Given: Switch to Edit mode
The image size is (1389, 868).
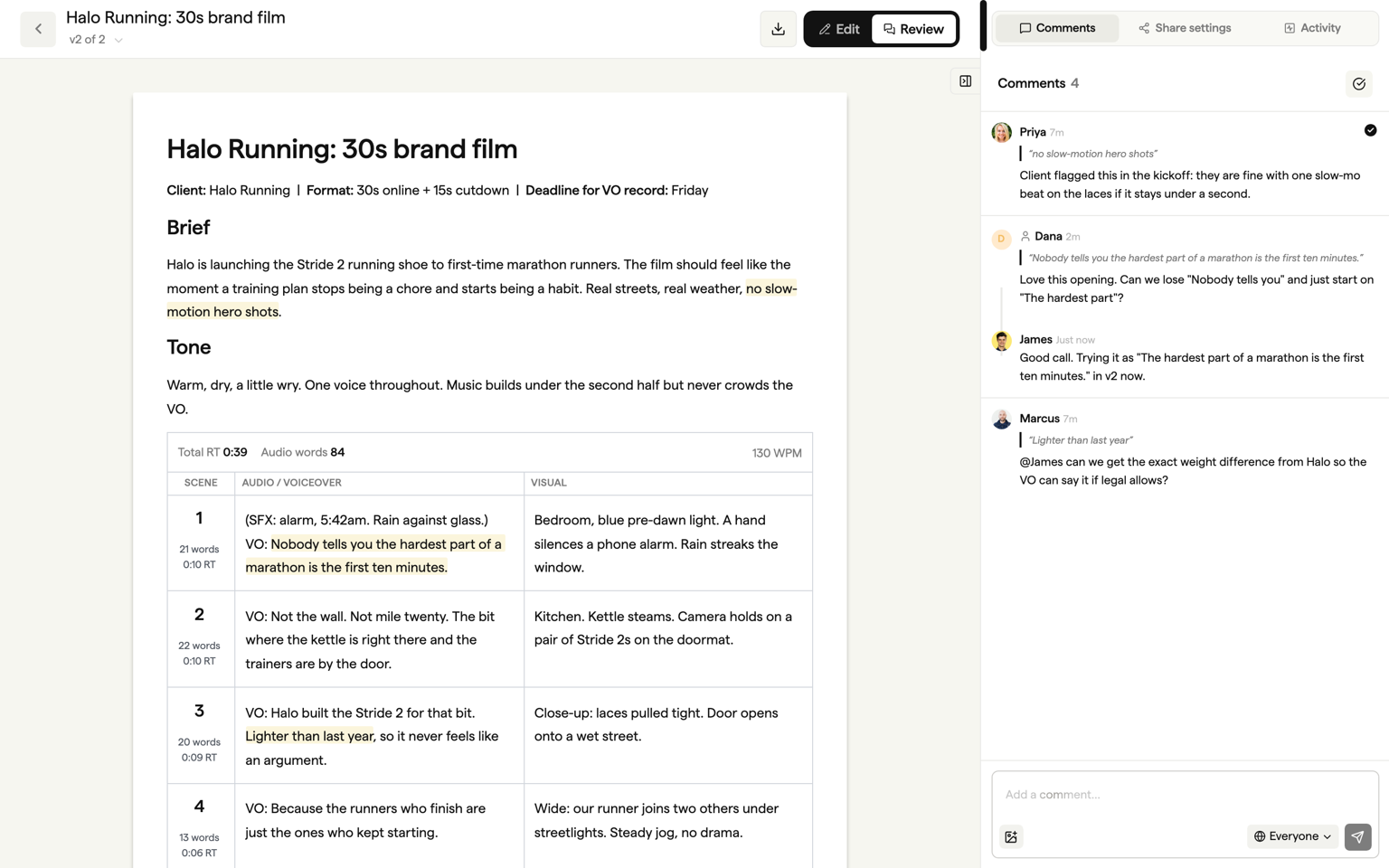Looking at the screenshot, I should coord(838,29).
